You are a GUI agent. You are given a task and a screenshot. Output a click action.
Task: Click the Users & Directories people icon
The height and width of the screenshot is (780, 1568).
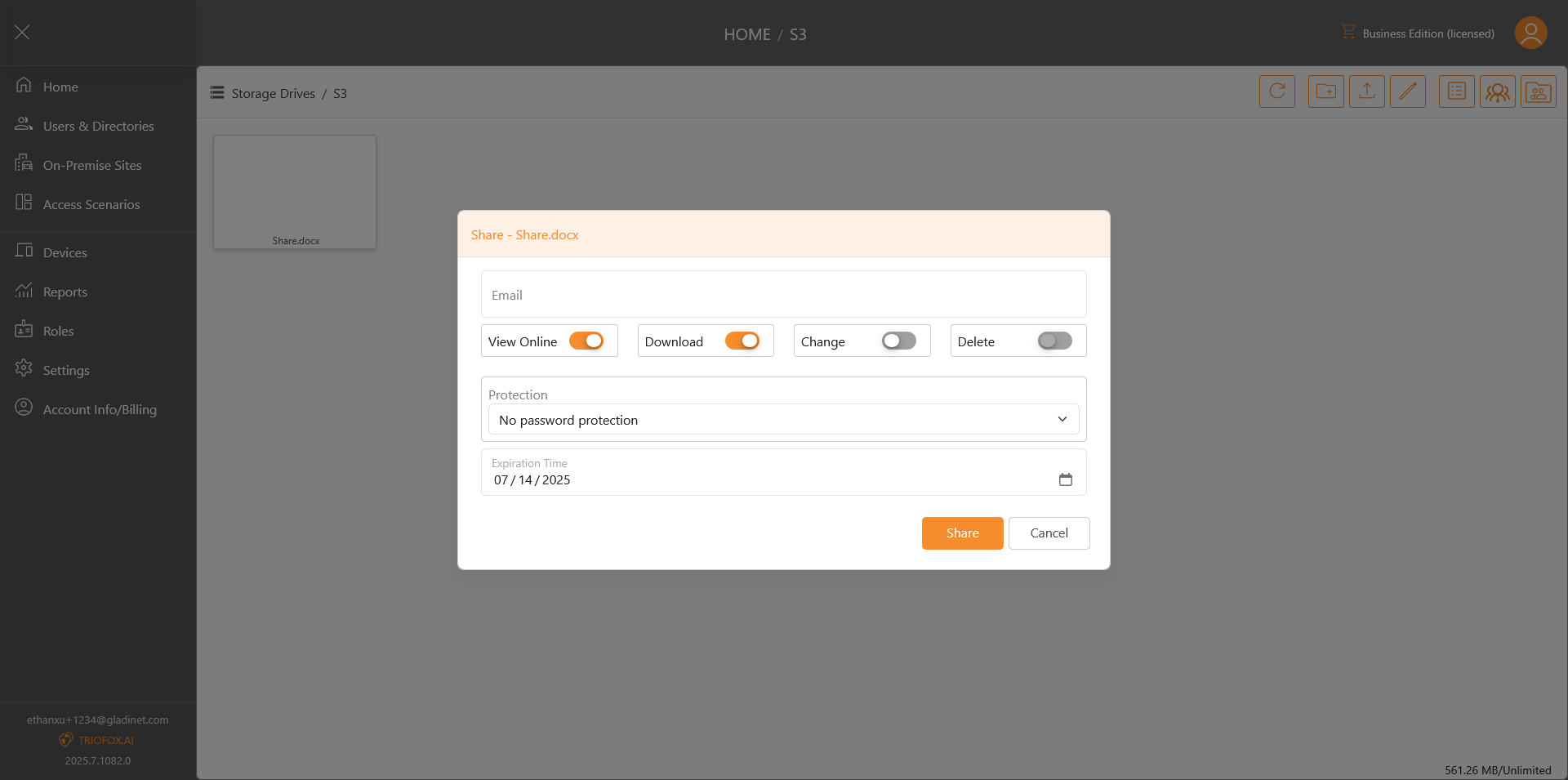(x=24, y=124)
